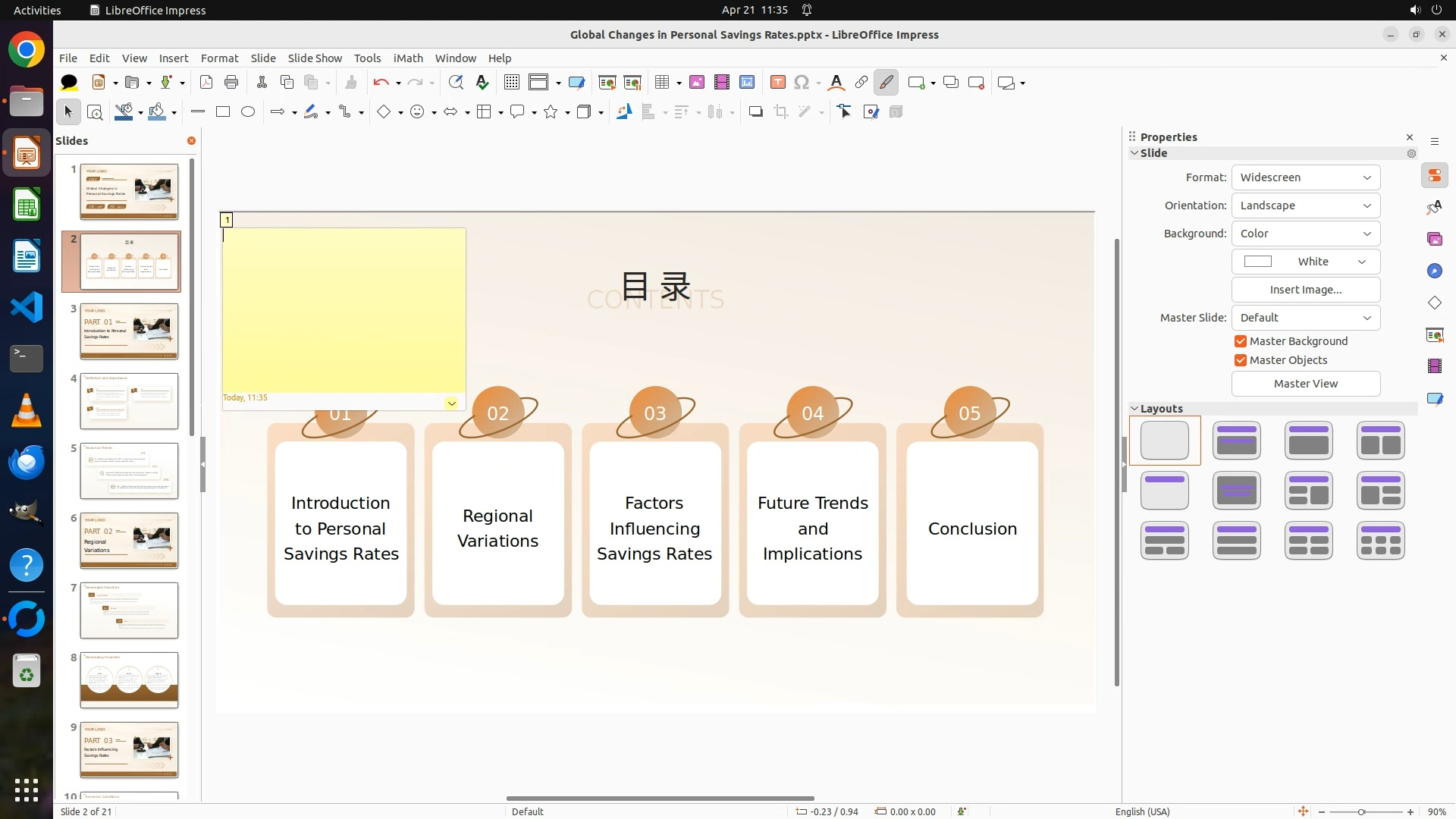Open the Navigator sidebar icon

[x=1434, y=271]
